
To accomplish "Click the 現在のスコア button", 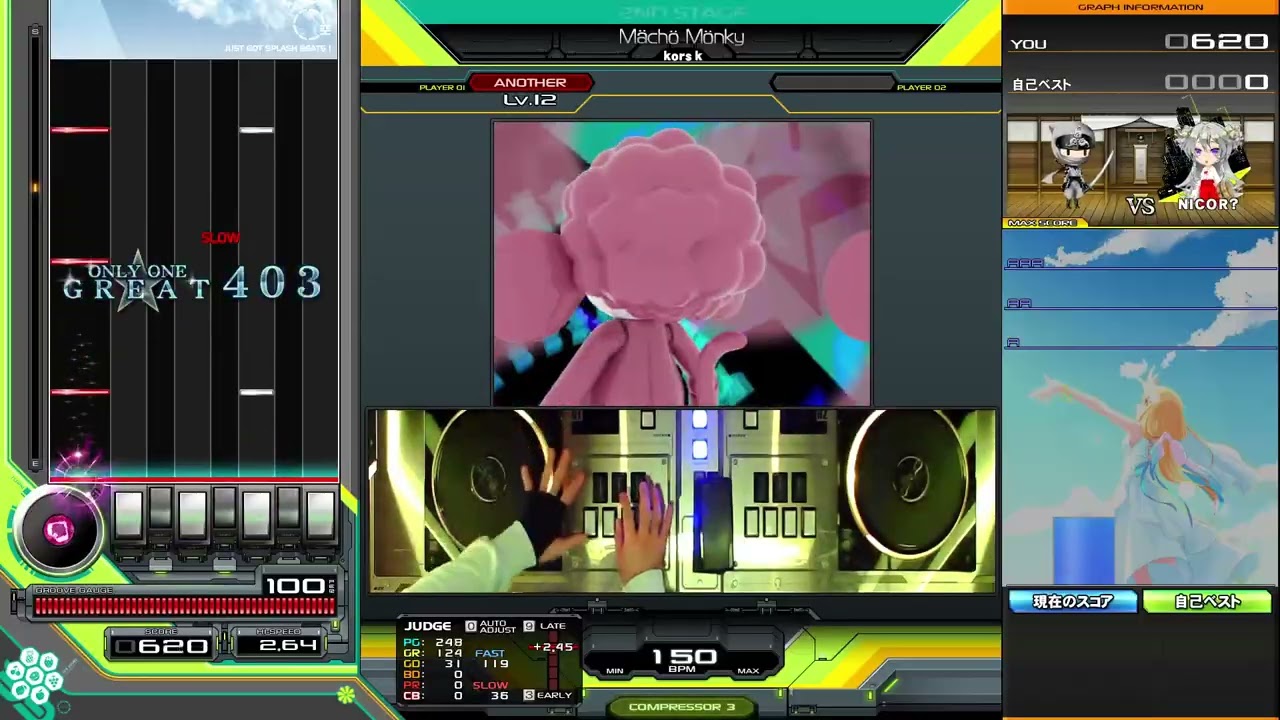I will pos(1073,601).
